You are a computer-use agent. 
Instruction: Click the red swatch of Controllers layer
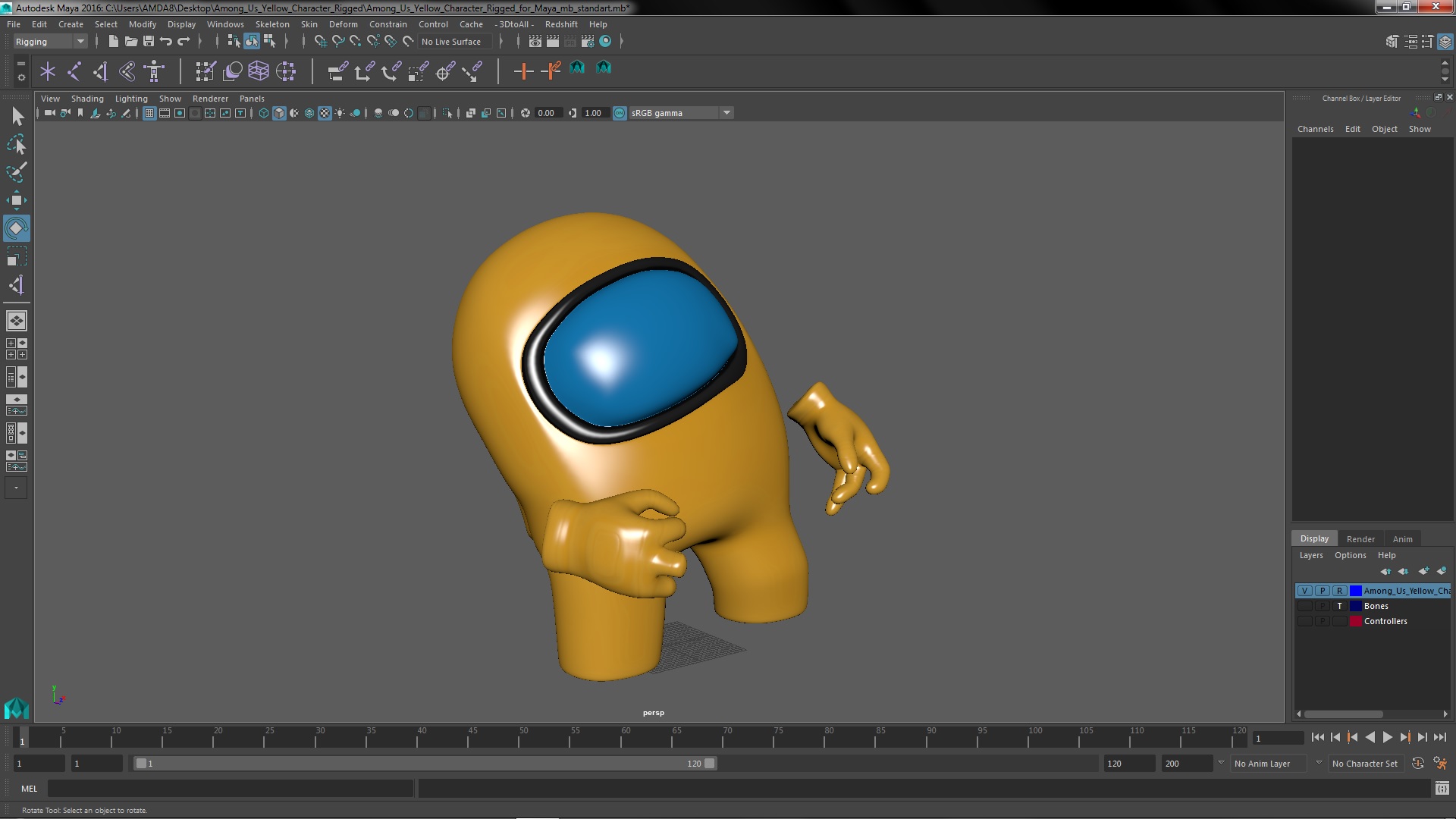click(x=1355, y=621)
